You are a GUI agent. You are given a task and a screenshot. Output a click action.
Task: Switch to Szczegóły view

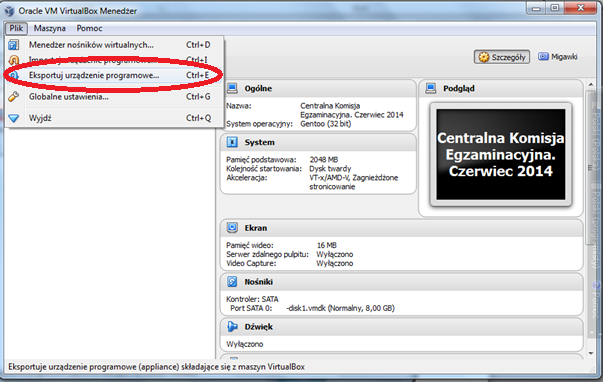501,57
